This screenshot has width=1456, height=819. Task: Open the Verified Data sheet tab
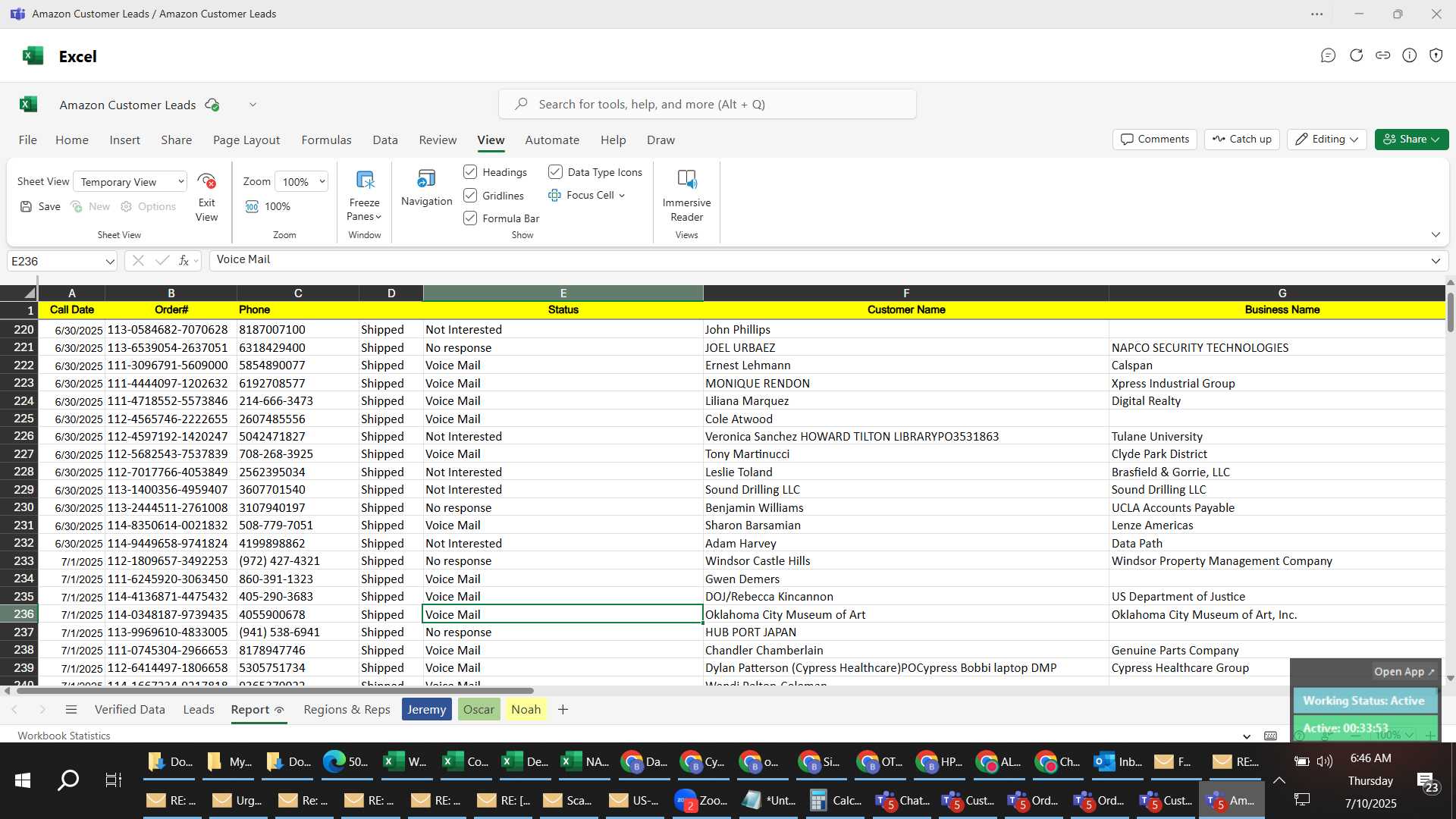(x=130, y=710)
